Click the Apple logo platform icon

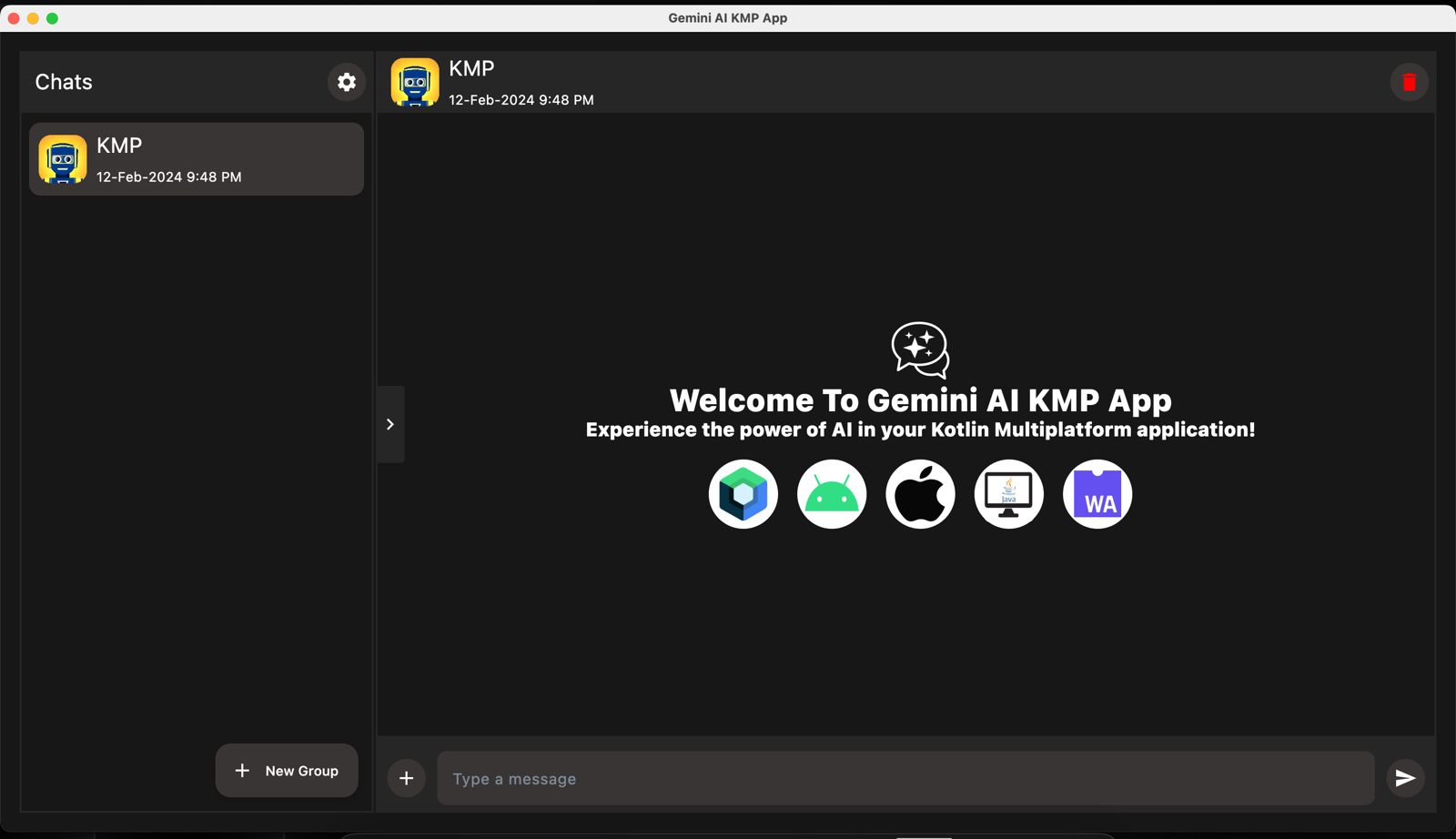coord(920,494)
